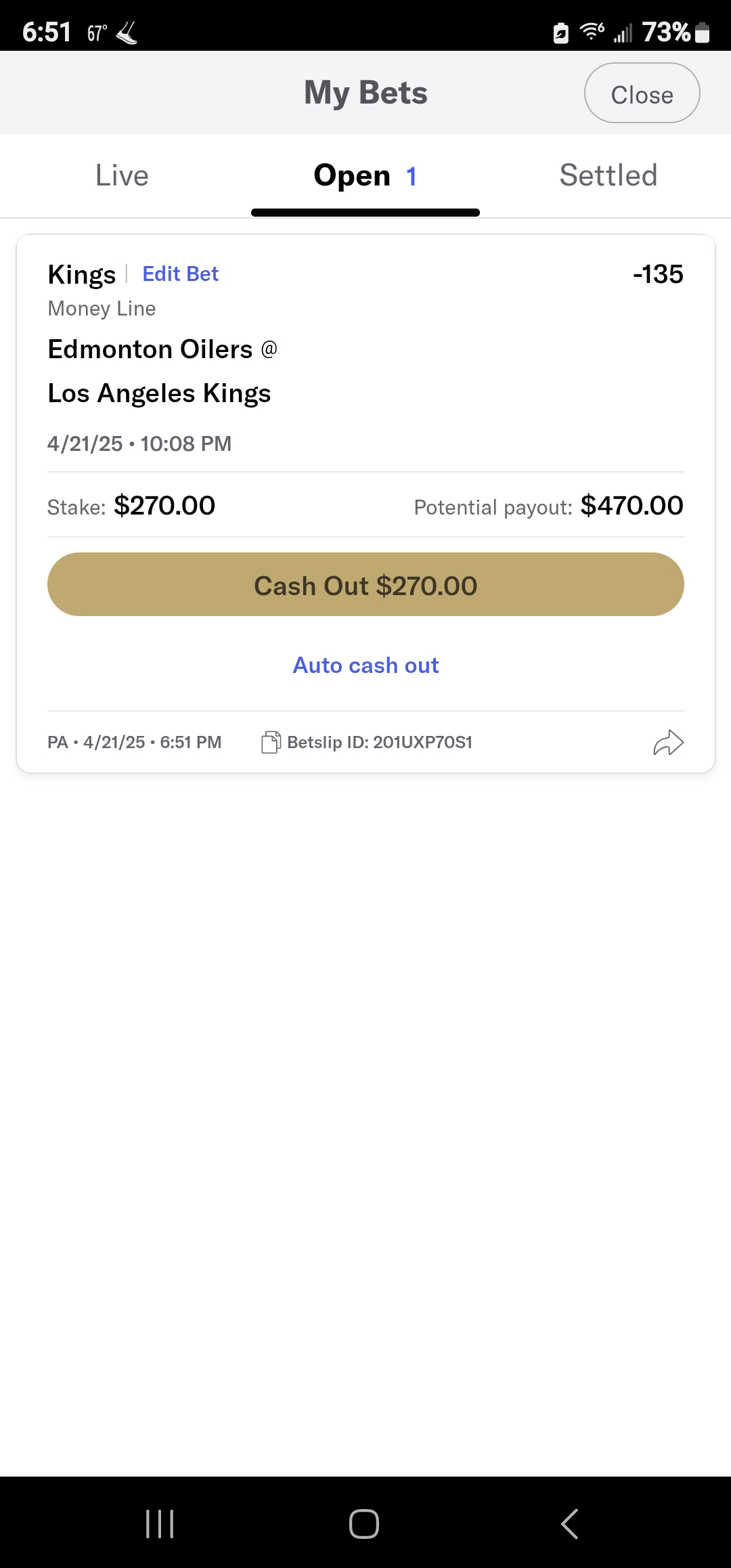731x1568 pixels.
Task: Tap the copy Betslip ID icon
Action: 271,743
